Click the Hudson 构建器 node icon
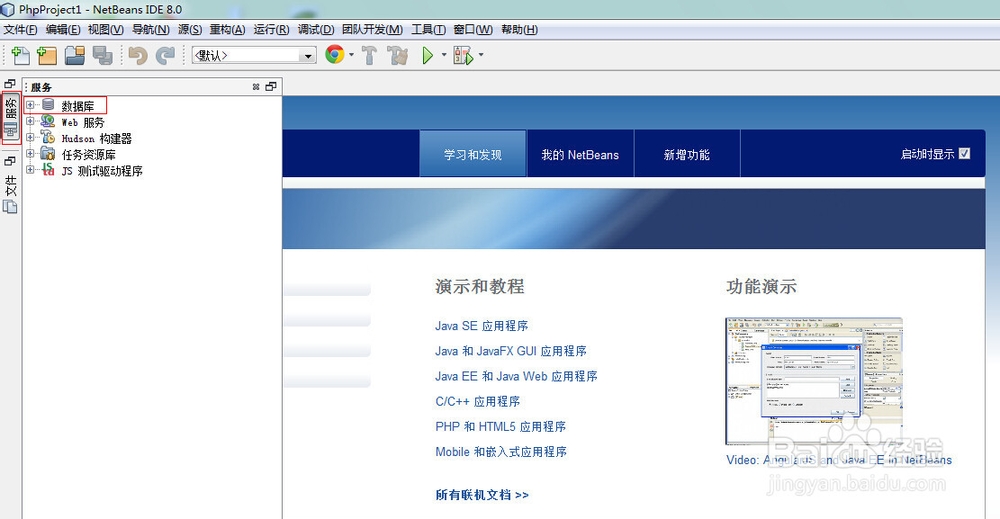 click(48, 137)
